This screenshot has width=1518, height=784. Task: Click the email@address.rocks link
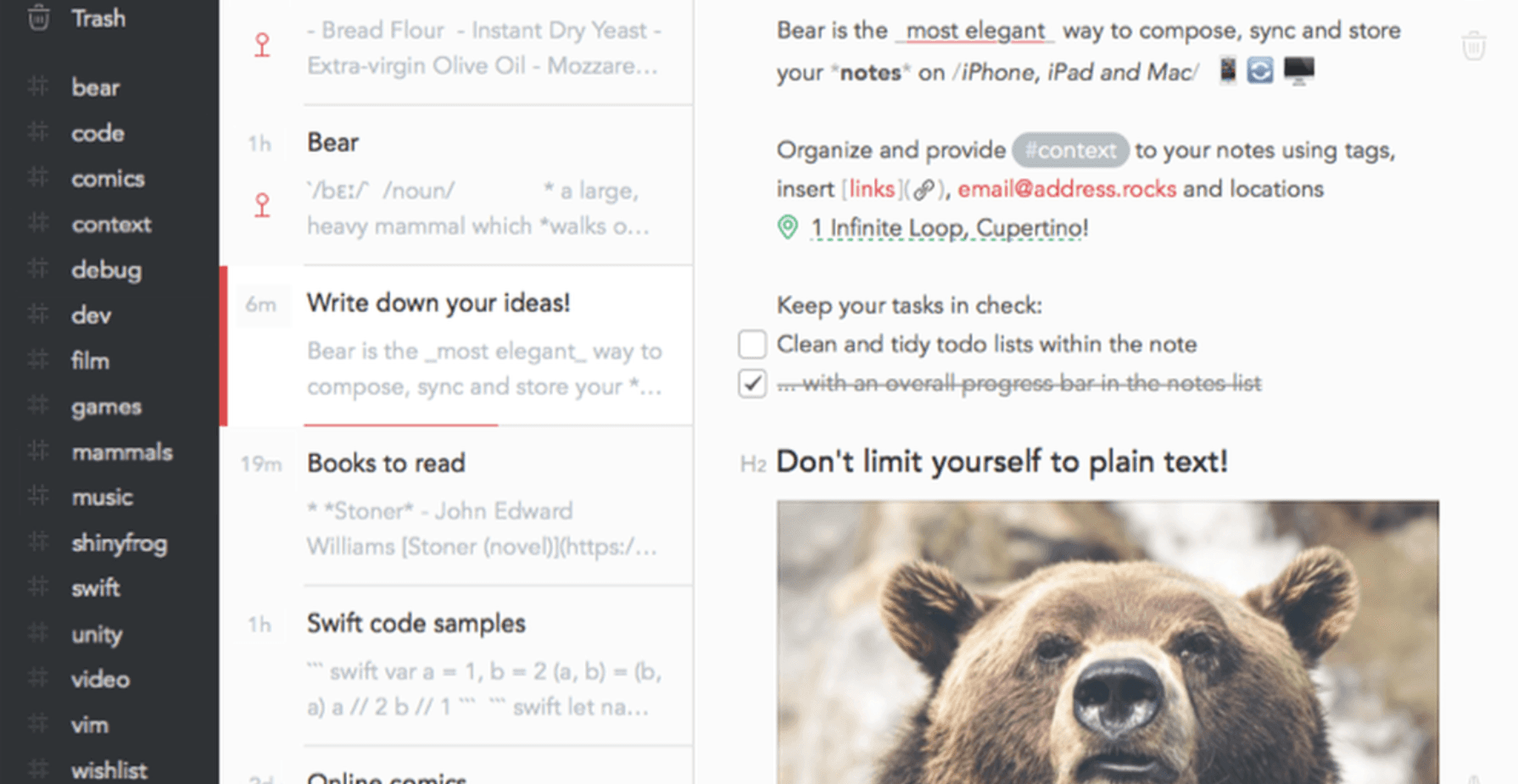click(x=1067, y=189)
